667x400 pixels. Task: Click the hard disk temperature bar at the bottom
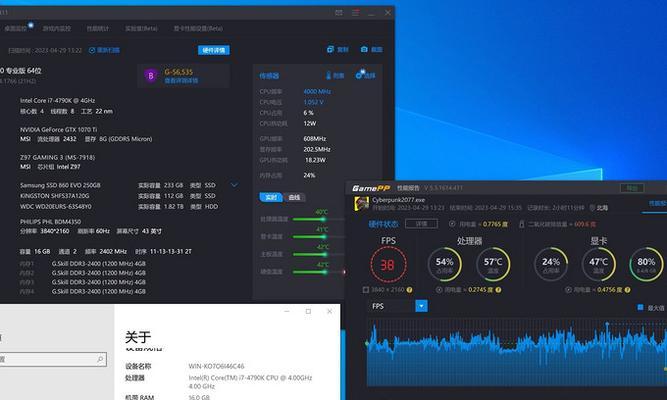click(309, 271)
